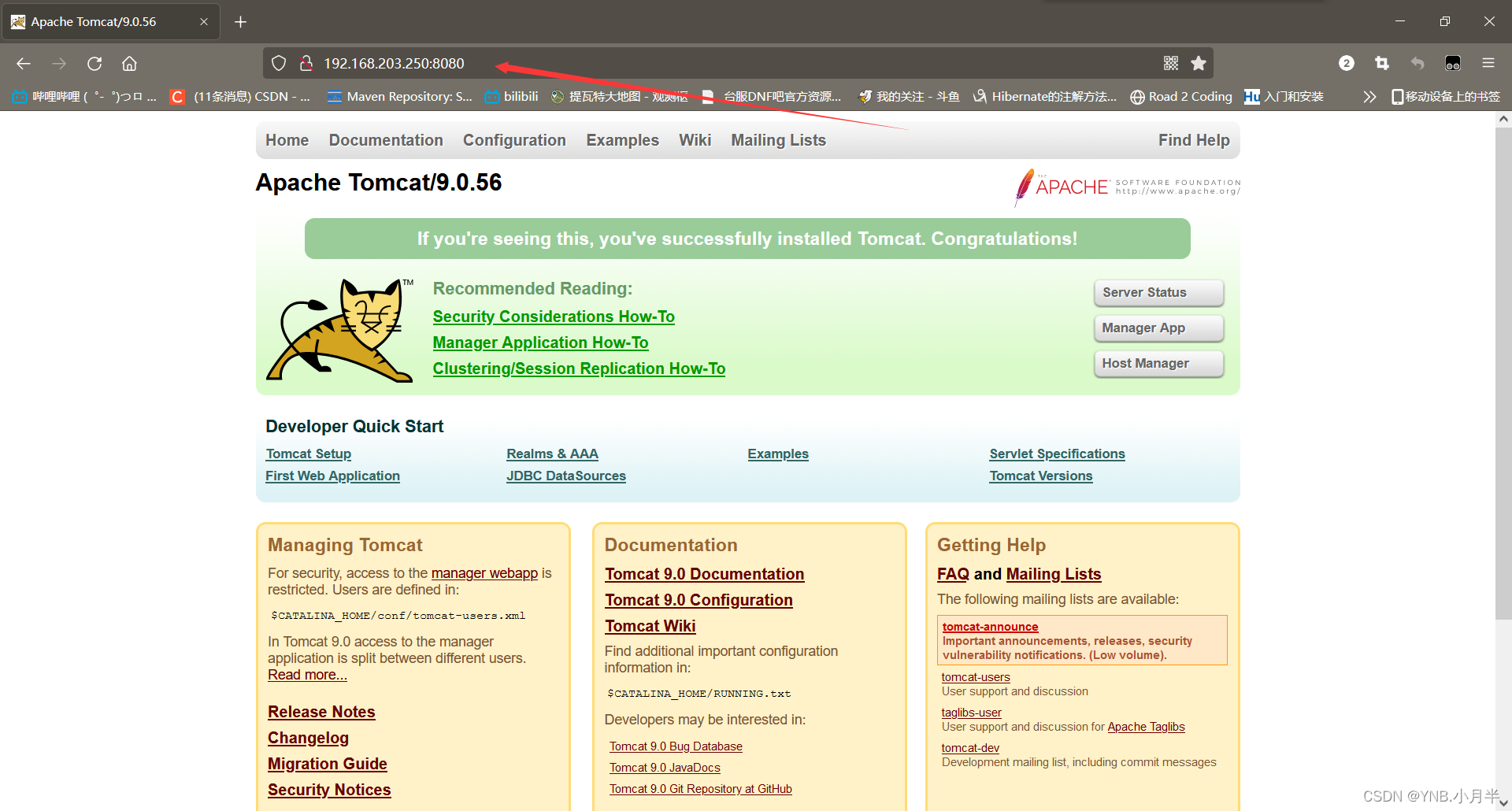Click the Host Manager button
Image resolution: width=1512 pixels, height=811 pixels.
(1158, 363)
